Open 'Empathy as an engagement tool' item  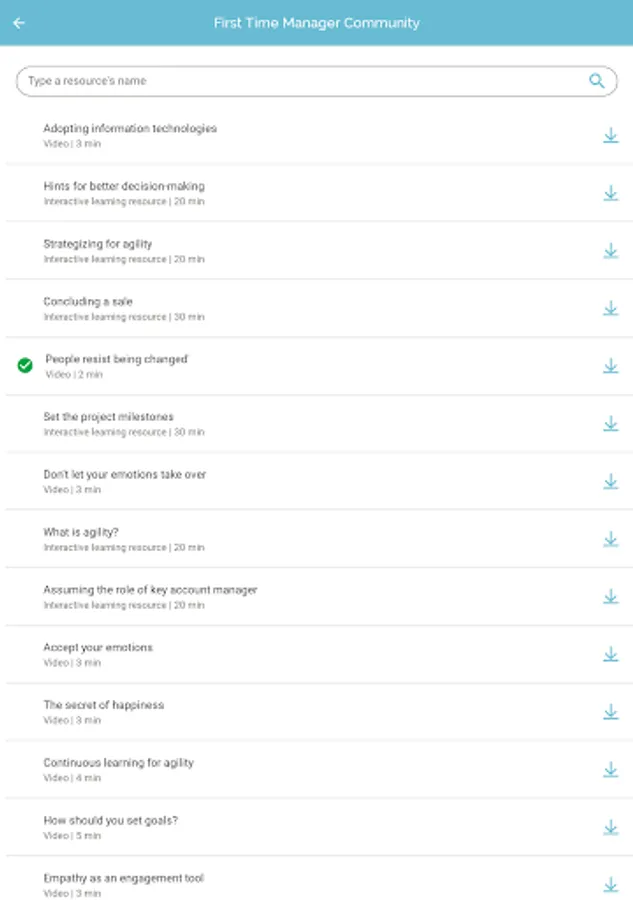[319, 879]
